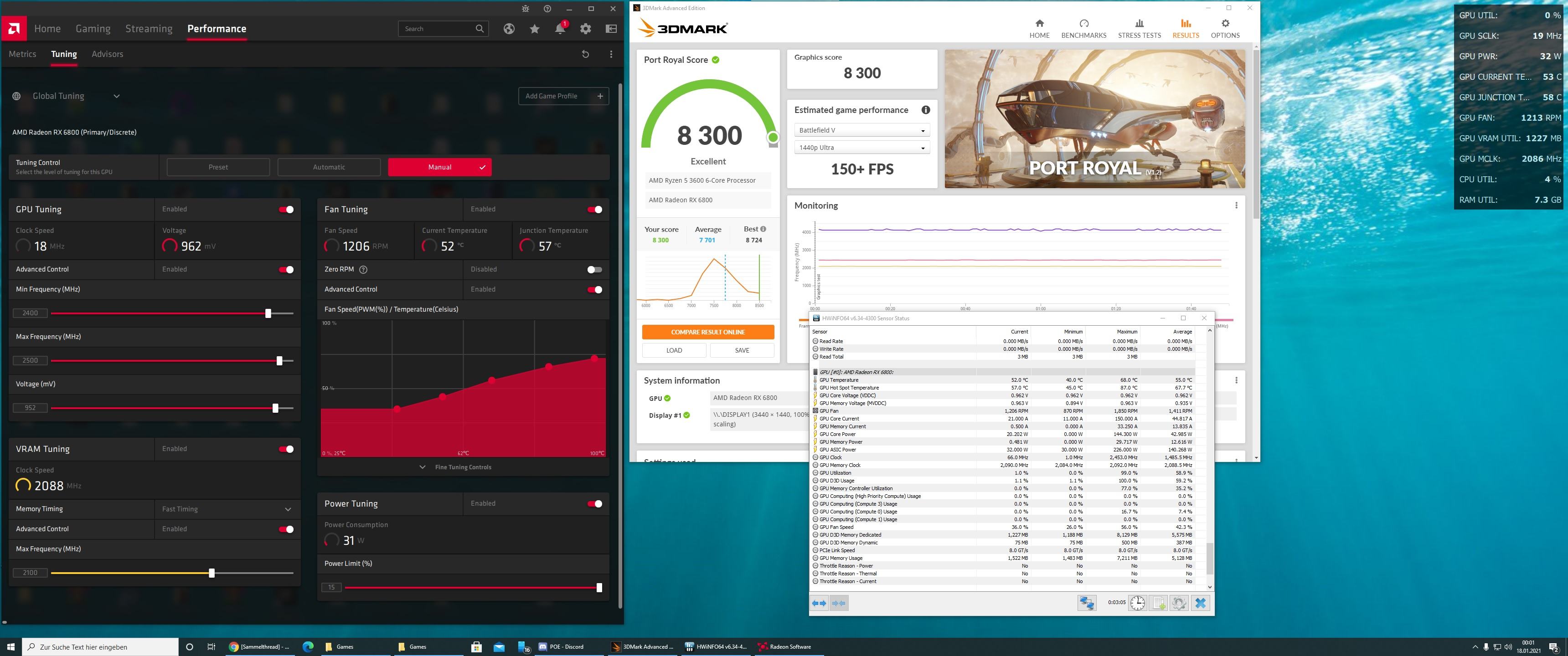
Task: Enable the Zero RPM switch
Action: click(x=595, y=269)
